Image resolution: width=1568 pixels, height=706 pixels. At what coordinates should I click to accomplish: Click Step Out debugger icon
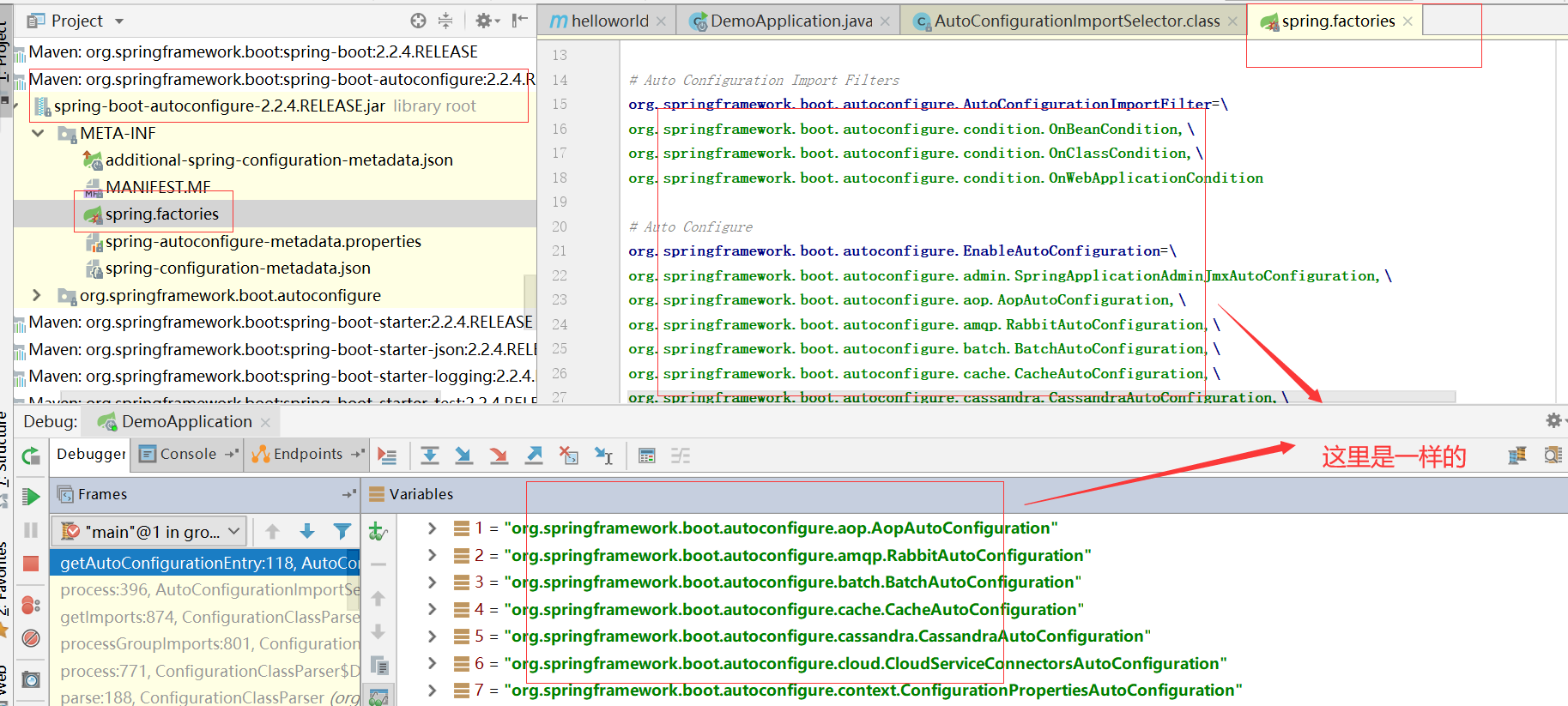pyautogui.click(x=533, y=456)
